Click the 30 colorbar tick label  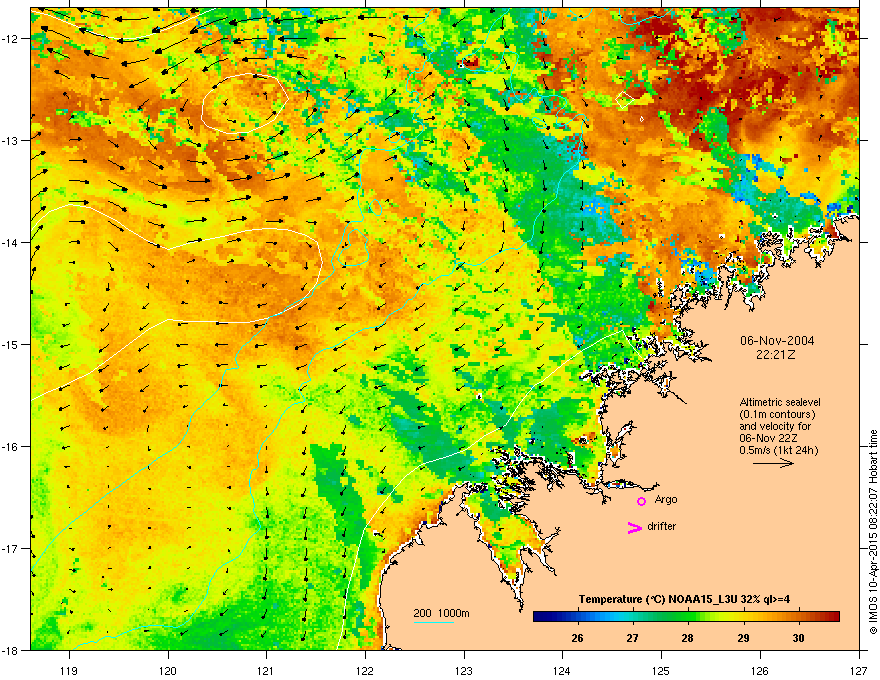pos(798,638)
